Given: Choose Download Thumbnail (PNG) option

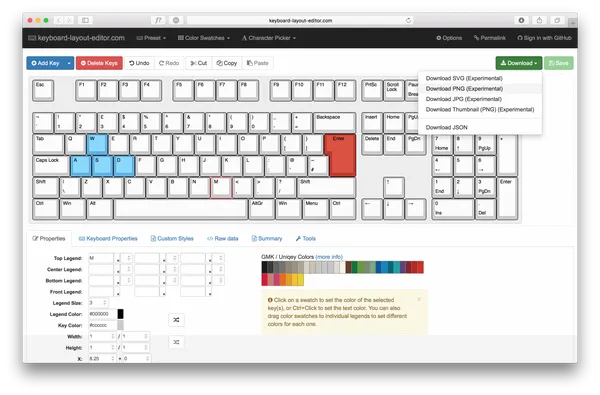Looking at the screenshot, I should [x=480, y=109].
